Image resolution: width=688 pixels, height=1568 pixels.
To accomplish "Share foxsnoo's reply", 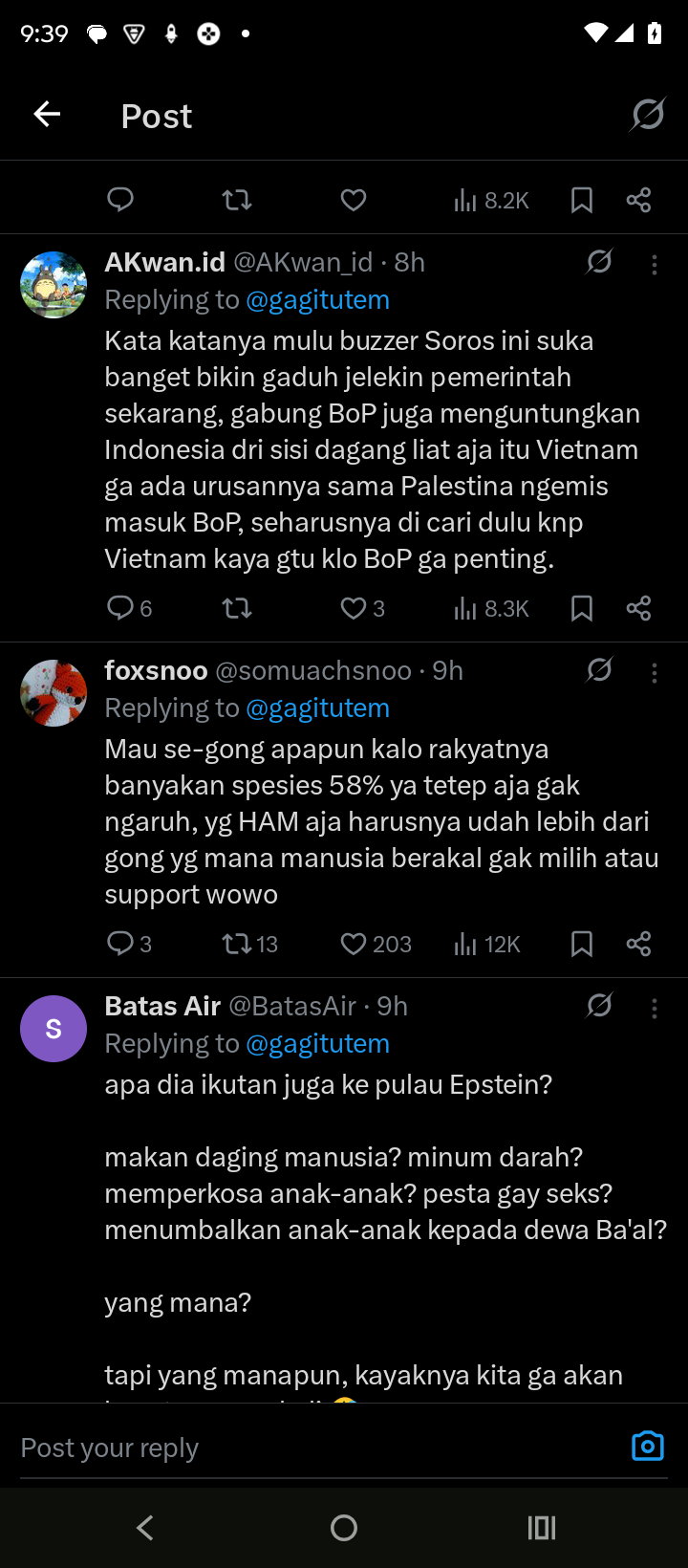I will [x=638, y=945].
